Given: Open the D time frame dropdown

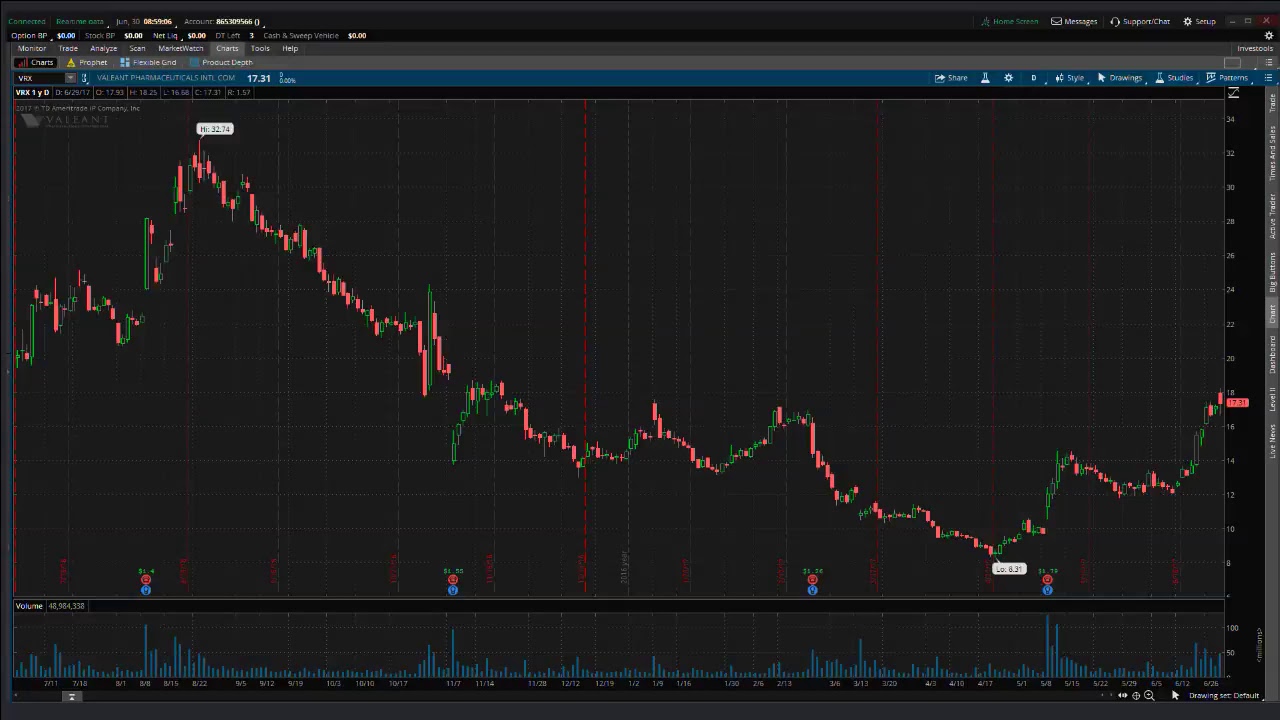Looking at the screenshot, I should (x=1034, y=78).
